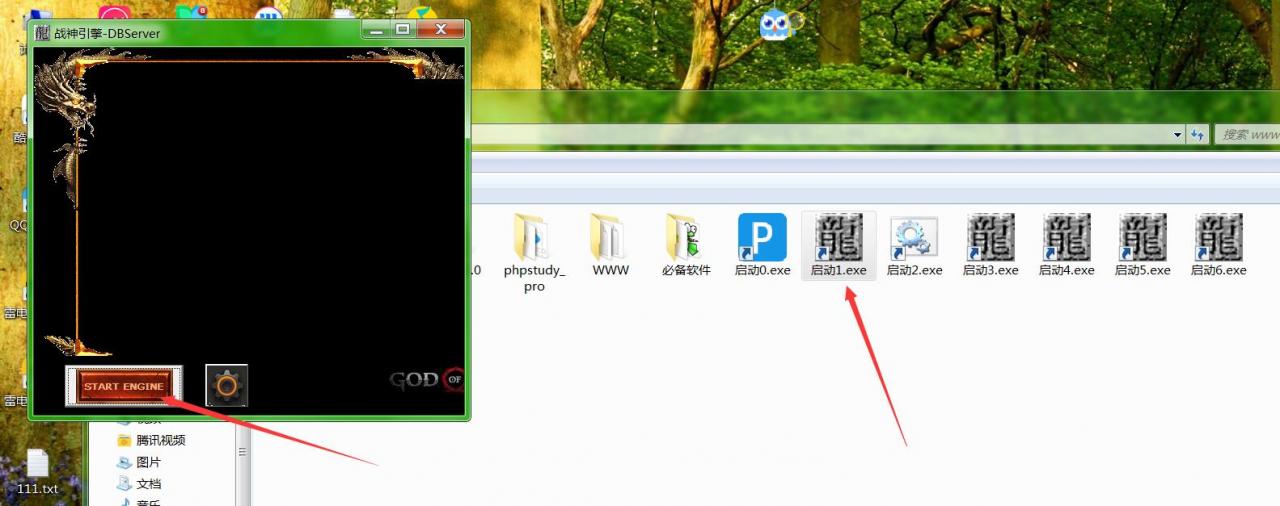Select the WWW folder in Explorer
1280x506 pixels.
pyautogui.click(x=610, y=245)
